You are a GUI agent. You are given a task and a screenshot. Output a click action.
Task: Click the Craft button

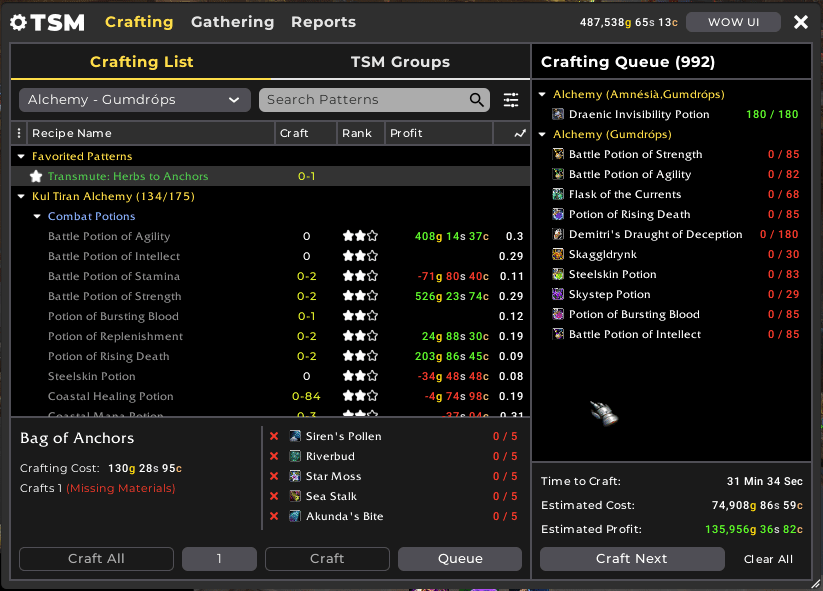pos(327,558)
